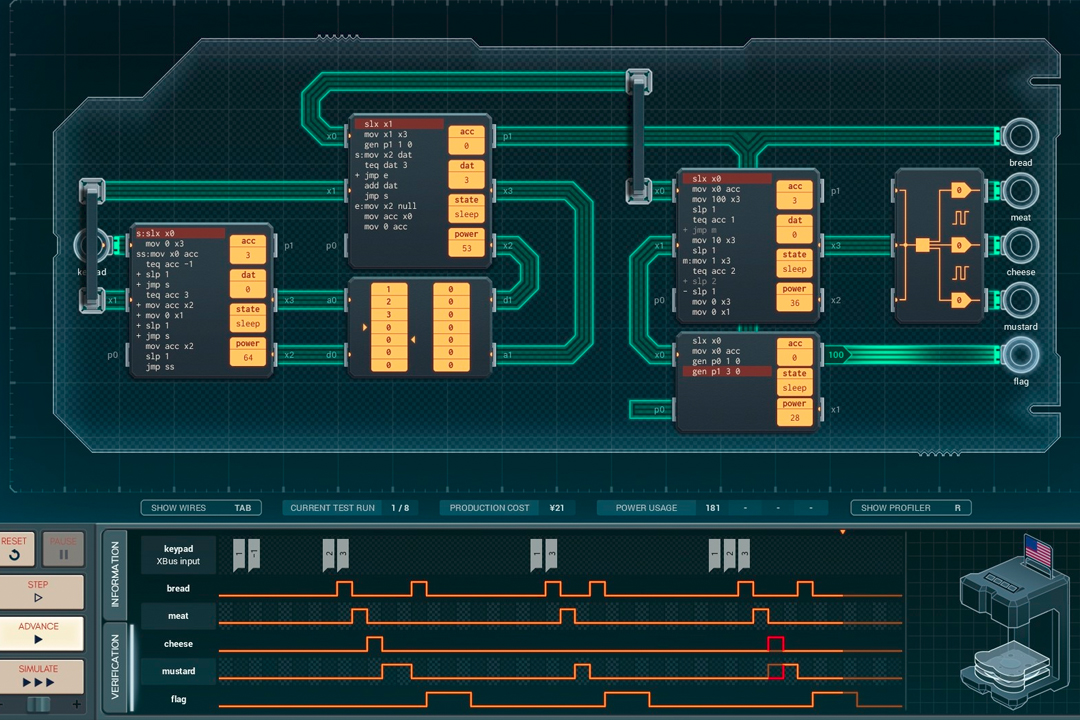Select the bread signal label in the verification panel

178,588
